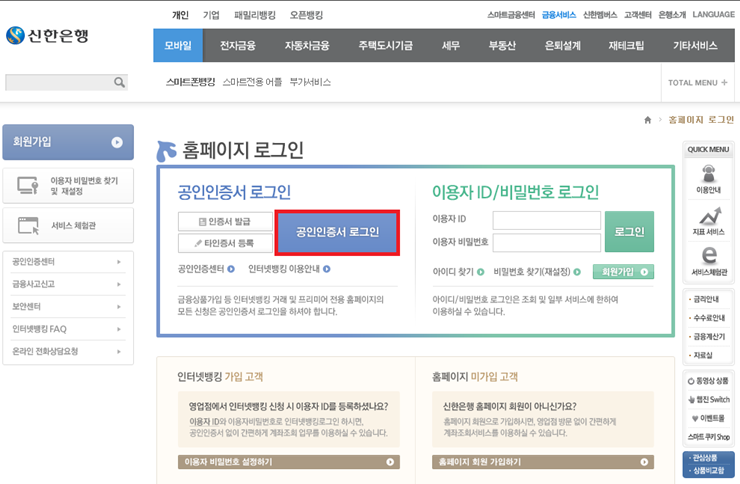Expand 인터넷뱅킹 FAQ sidebar item

coord(68,329)
